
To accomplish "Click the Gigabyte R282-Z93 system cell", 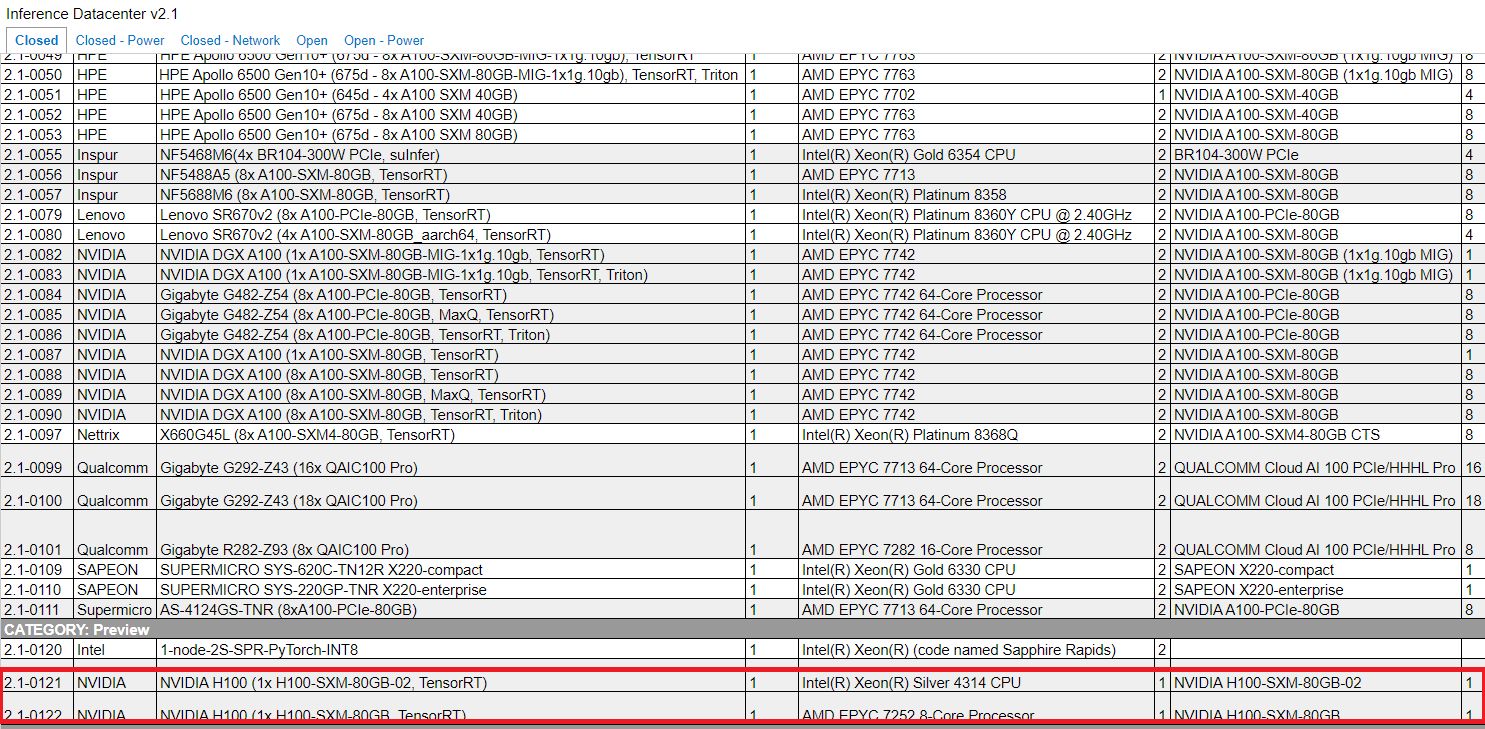I will (x=284, y=550).
